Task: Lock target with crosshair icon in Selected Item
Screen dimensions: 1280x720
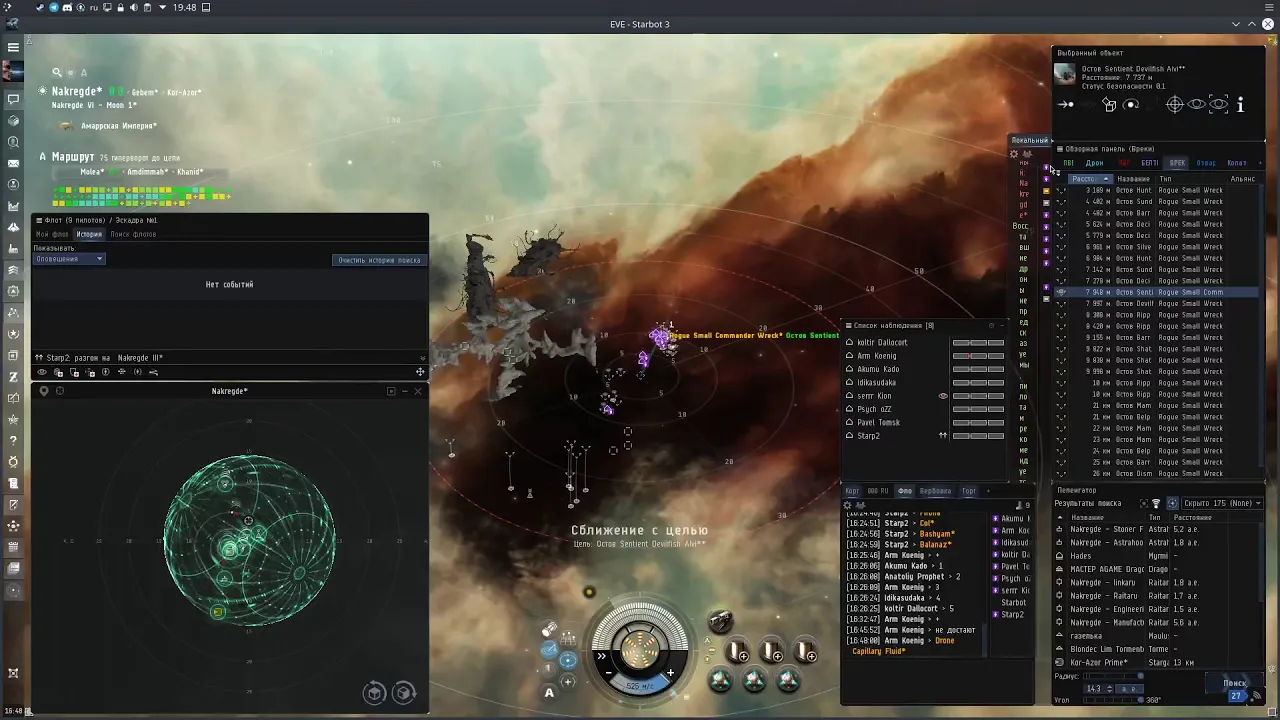Action: tap(1175, 104)
